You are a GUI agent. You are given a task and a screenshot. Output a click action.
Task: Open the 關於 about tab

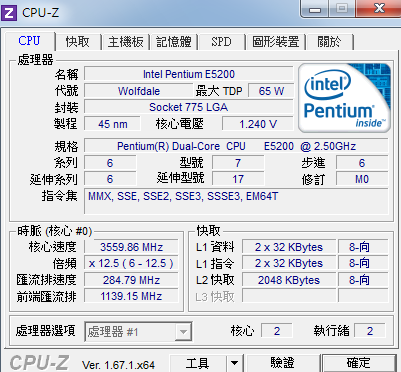329,42
